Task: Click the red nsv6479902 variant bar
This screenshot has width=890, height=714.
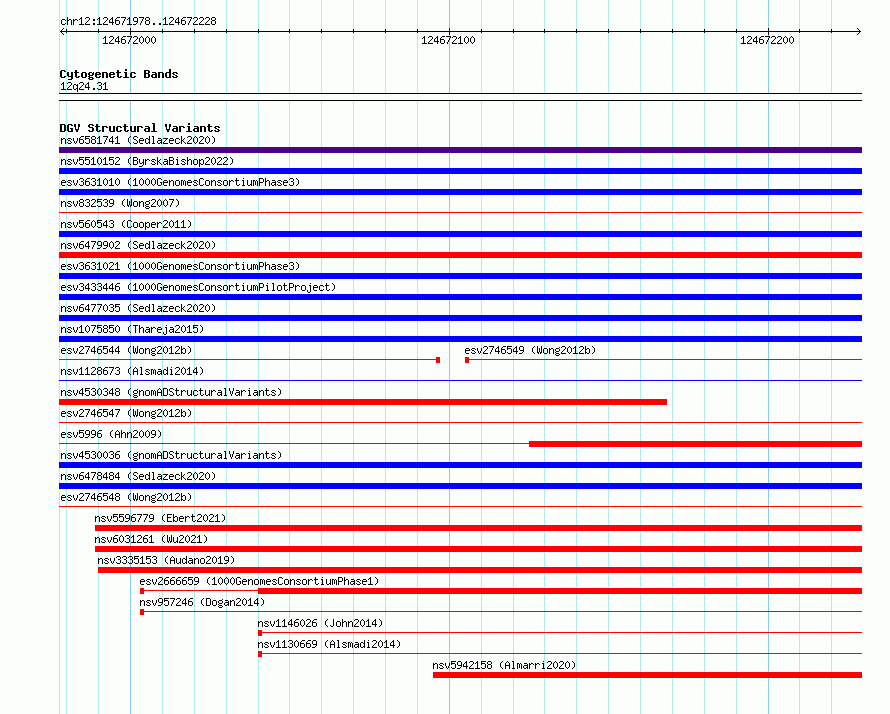Action: [x=460, y=255]
